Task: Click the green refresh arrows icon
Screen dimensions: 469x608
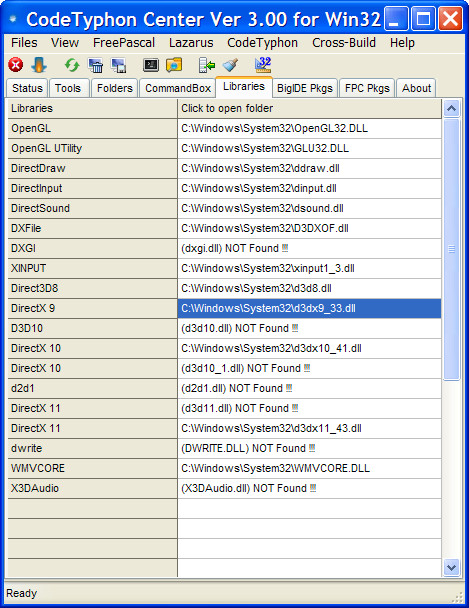Action: 72,65
